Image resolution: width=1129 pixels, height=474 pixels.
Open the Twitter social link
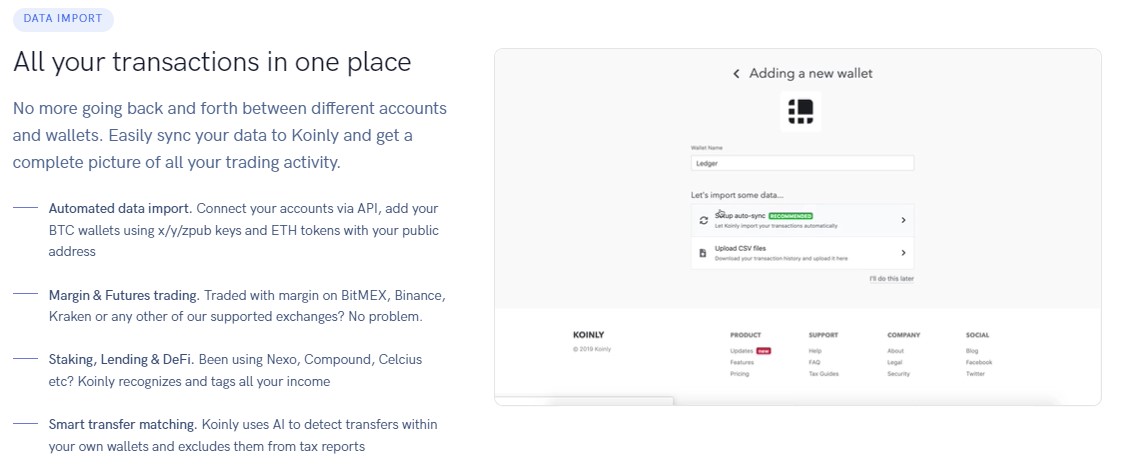(975, 373)
